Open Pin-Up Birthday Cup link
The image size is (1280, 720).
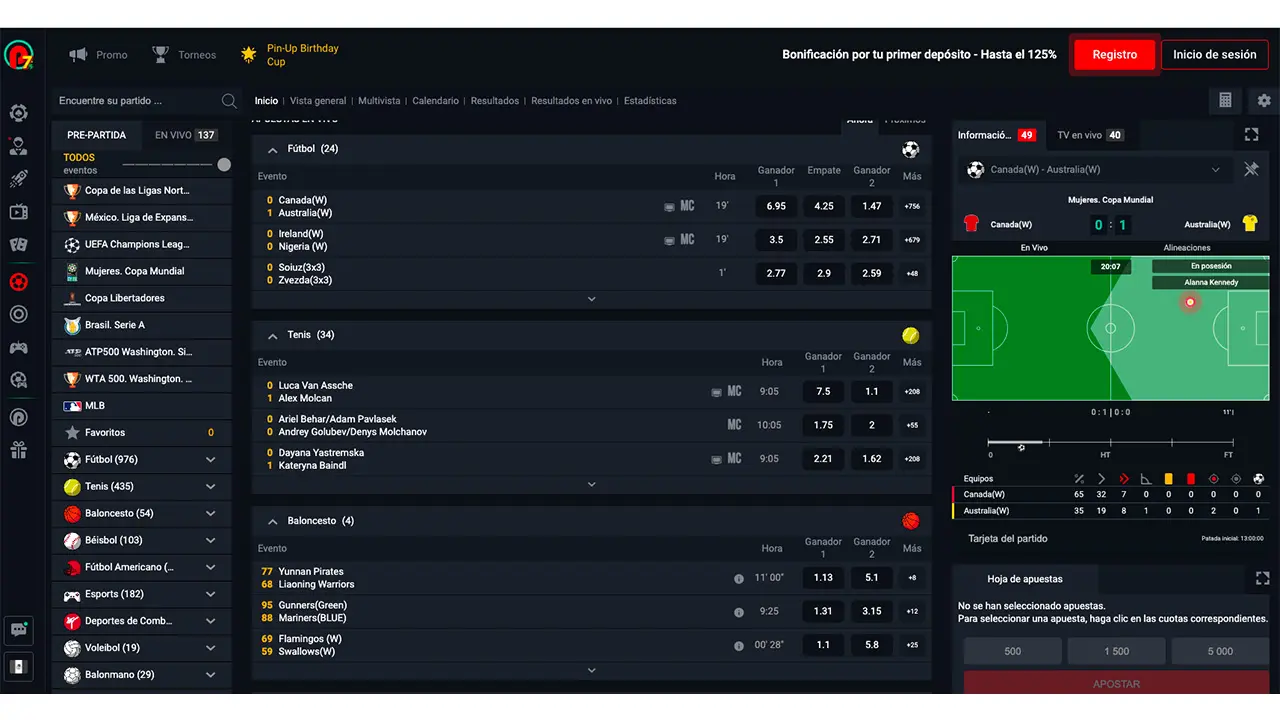coord(290,55)
